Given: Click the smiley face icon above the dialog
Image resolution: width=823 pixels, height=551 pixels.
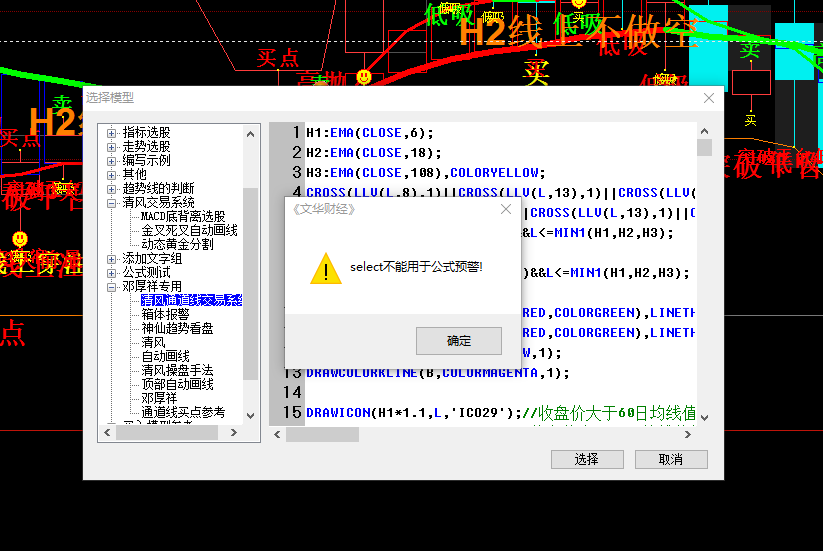Looking at the screenshot, I should pos(364,76).
